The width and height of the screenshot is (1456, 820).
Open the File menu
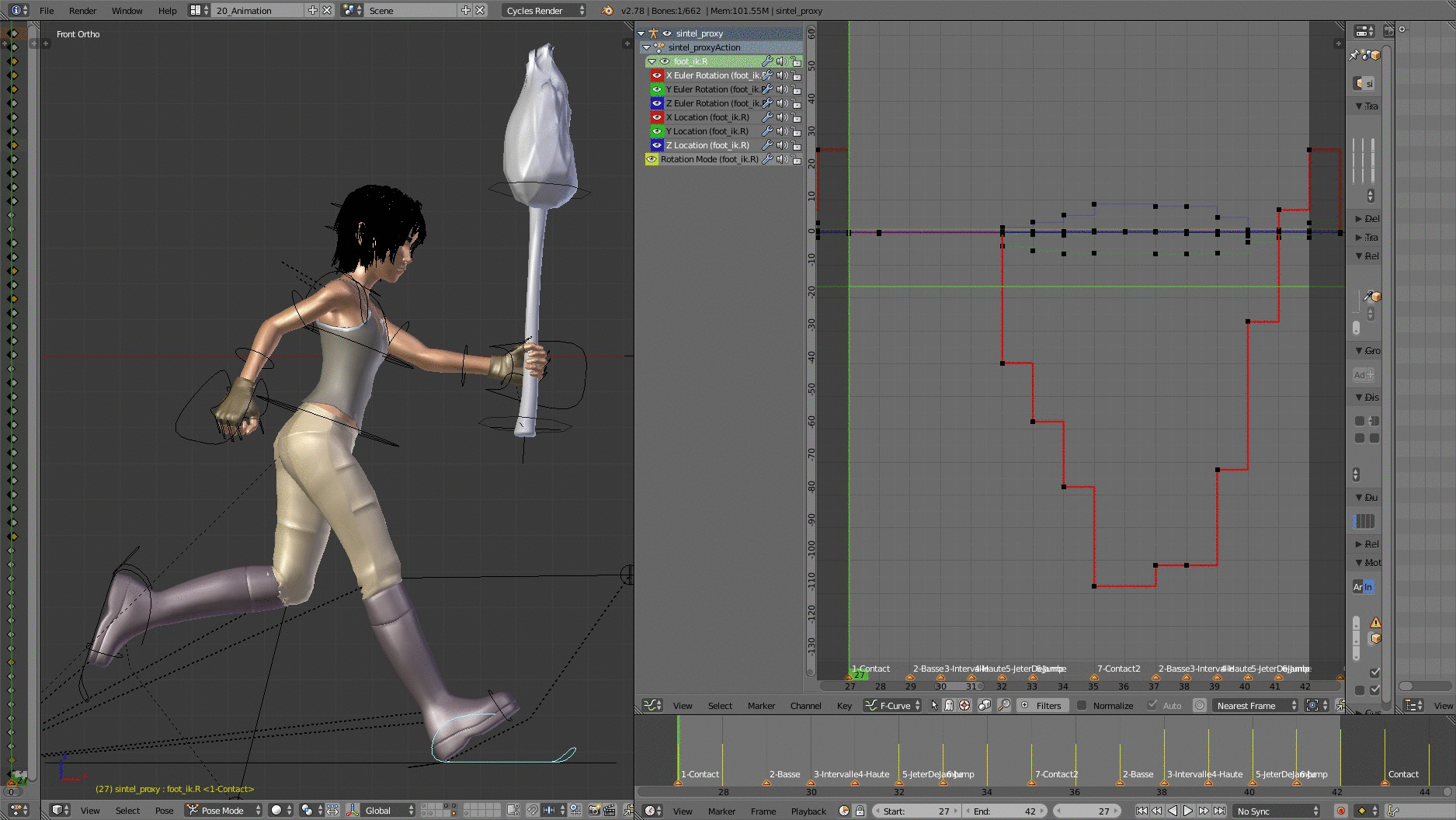[x=47, y=11]
